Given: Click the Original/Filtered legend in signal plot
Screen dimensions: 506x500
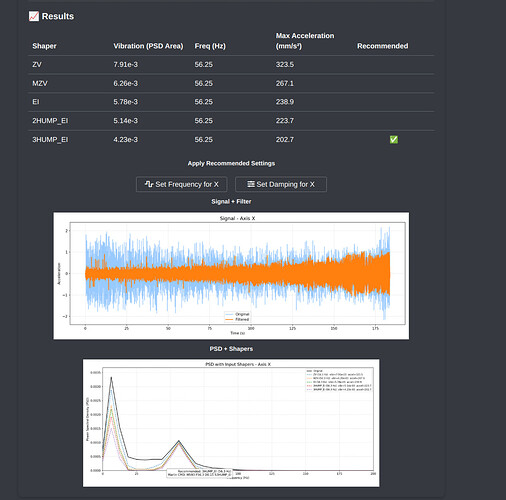Looking at the screenshot, I should click(237, 317).
